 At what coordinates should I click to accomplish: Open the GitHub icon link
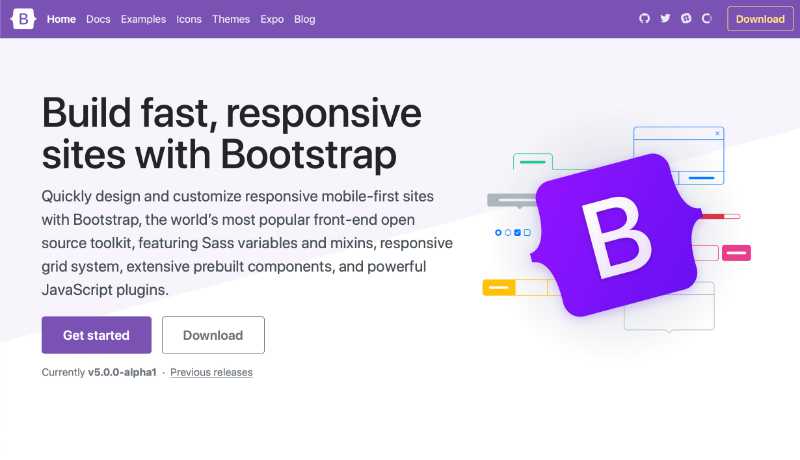click(644, 18)
